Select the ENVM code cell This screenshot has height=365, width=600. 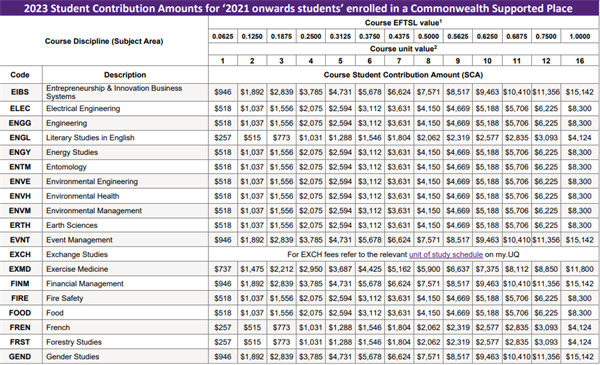(20, 210)
